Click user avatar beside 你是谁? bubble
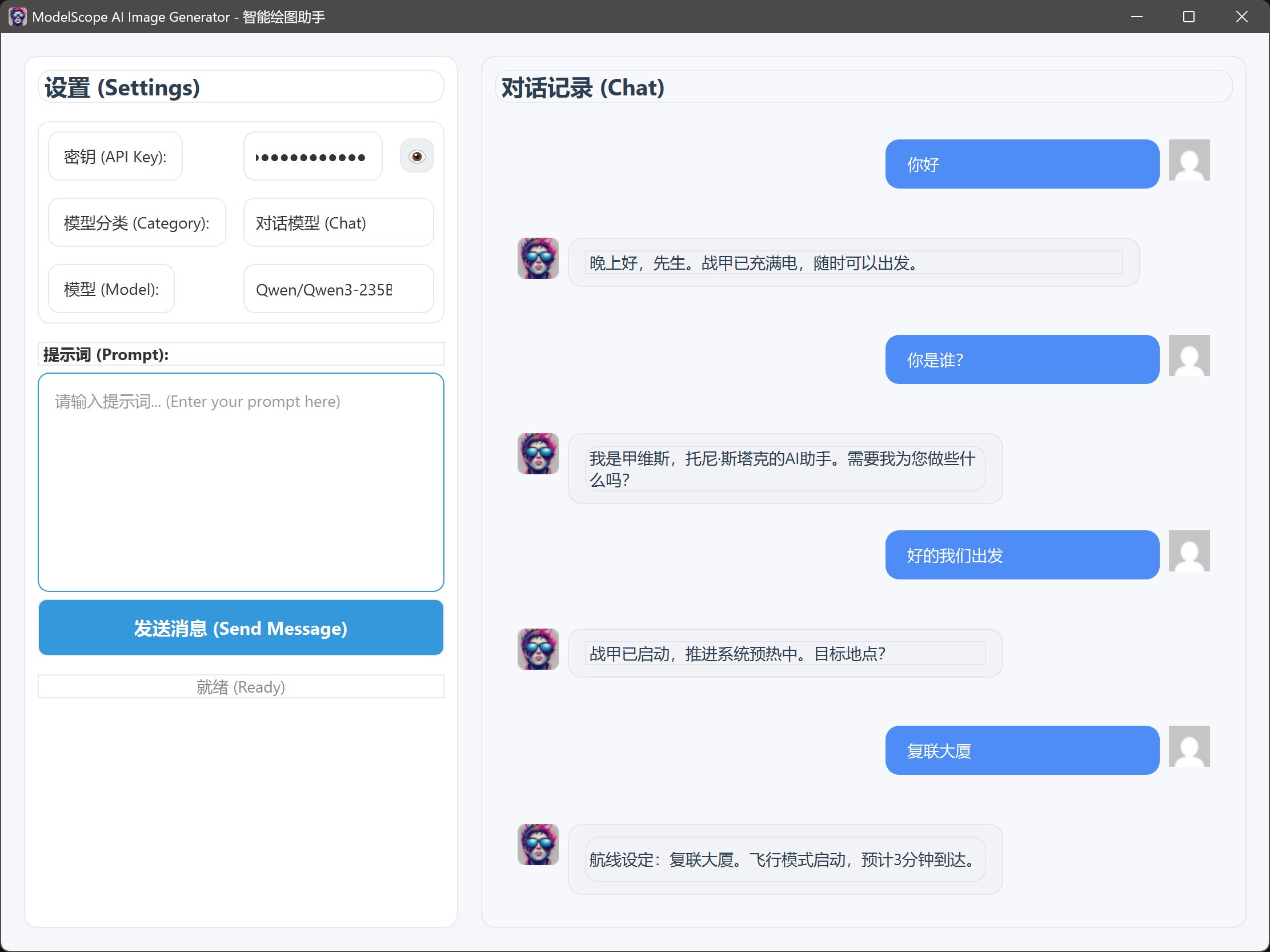1270x952 pixels. point(1189,355)
